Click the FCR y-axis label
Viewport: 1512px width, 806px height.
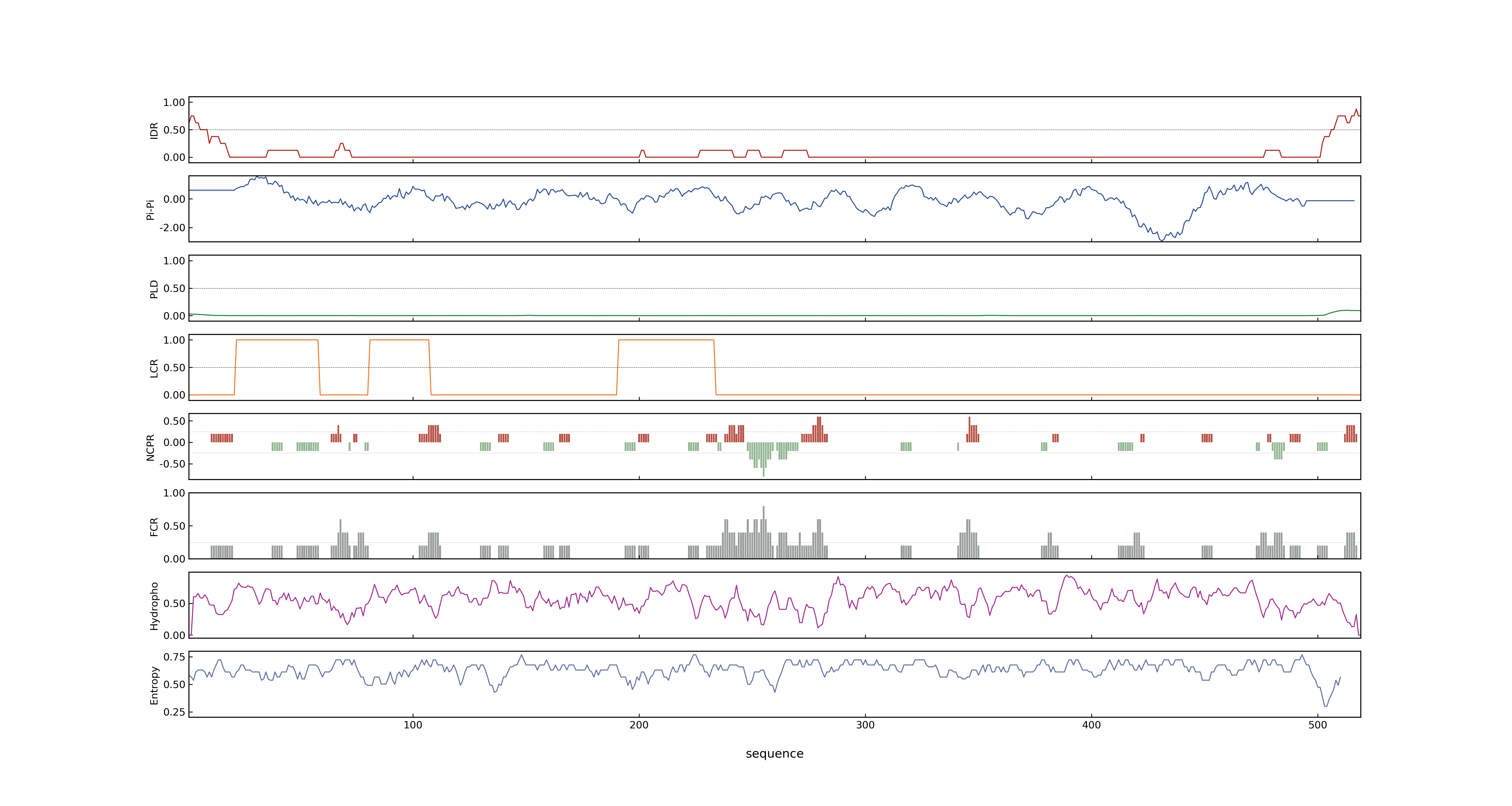point(154,526)
